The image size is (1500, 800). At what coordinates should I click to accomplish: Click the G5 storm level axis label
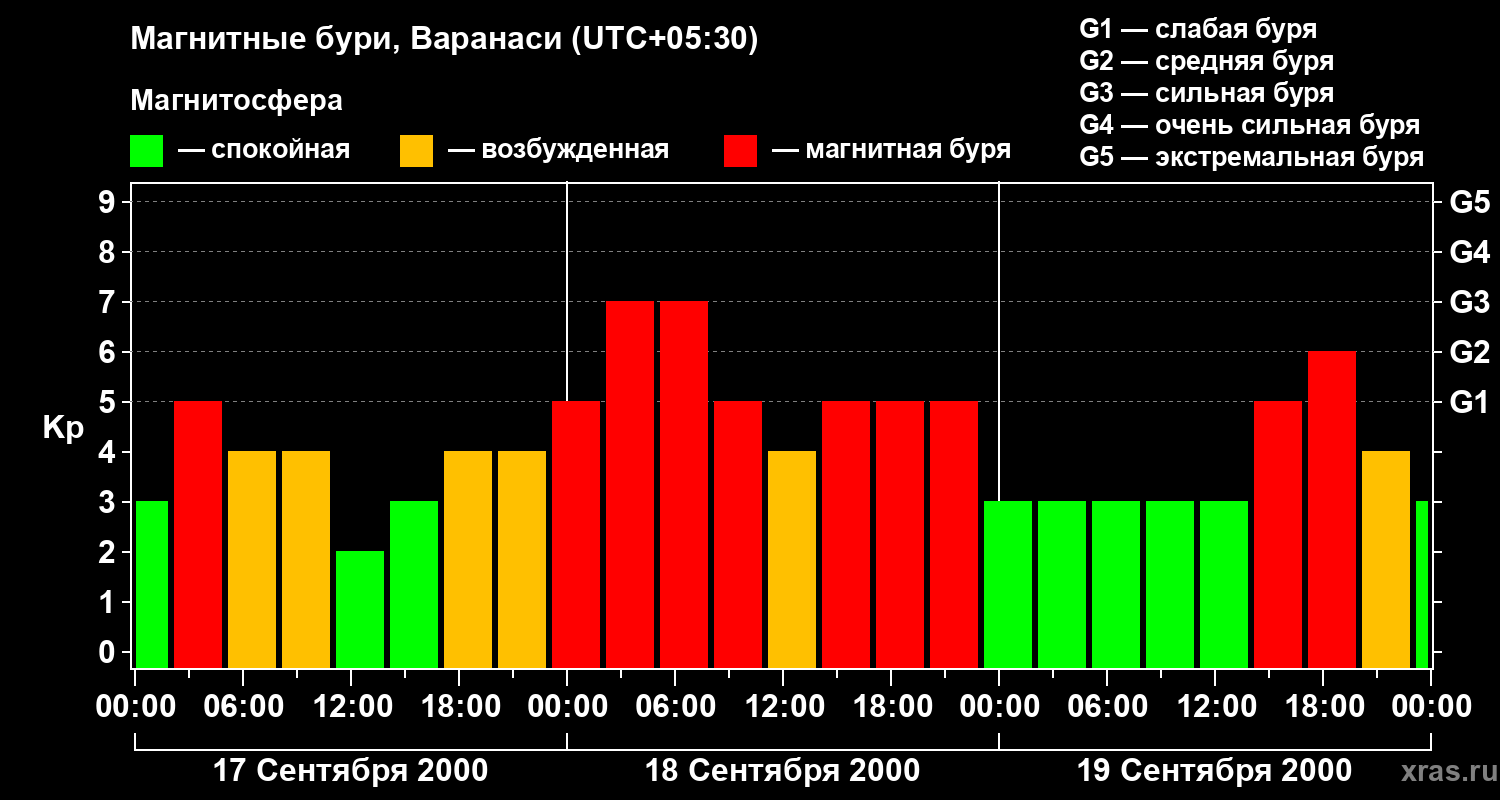(x=1469, y=202)
